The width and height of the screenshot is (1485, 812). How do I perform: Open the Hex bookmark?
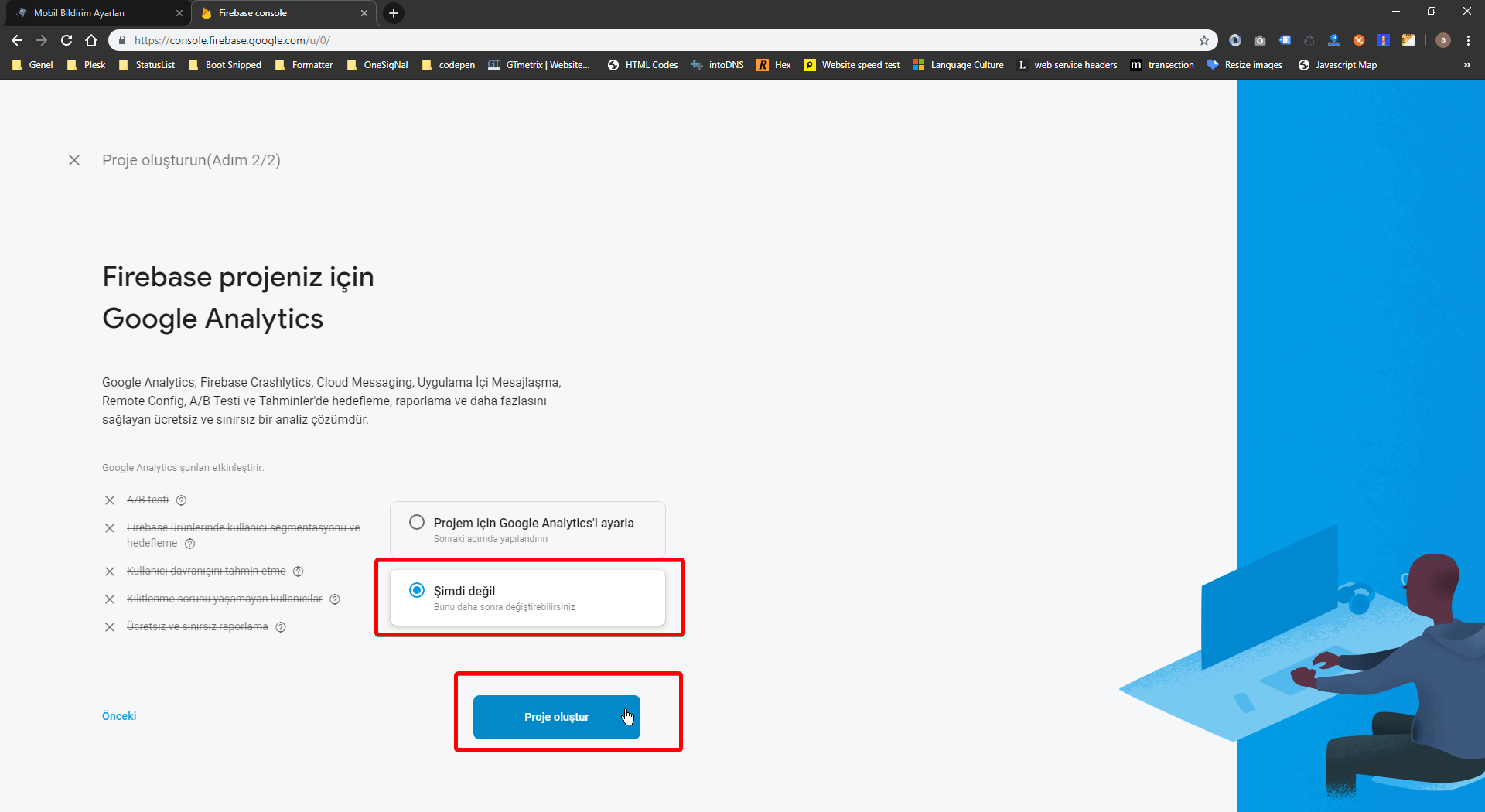pyautogui.click(x=774, y=65)
